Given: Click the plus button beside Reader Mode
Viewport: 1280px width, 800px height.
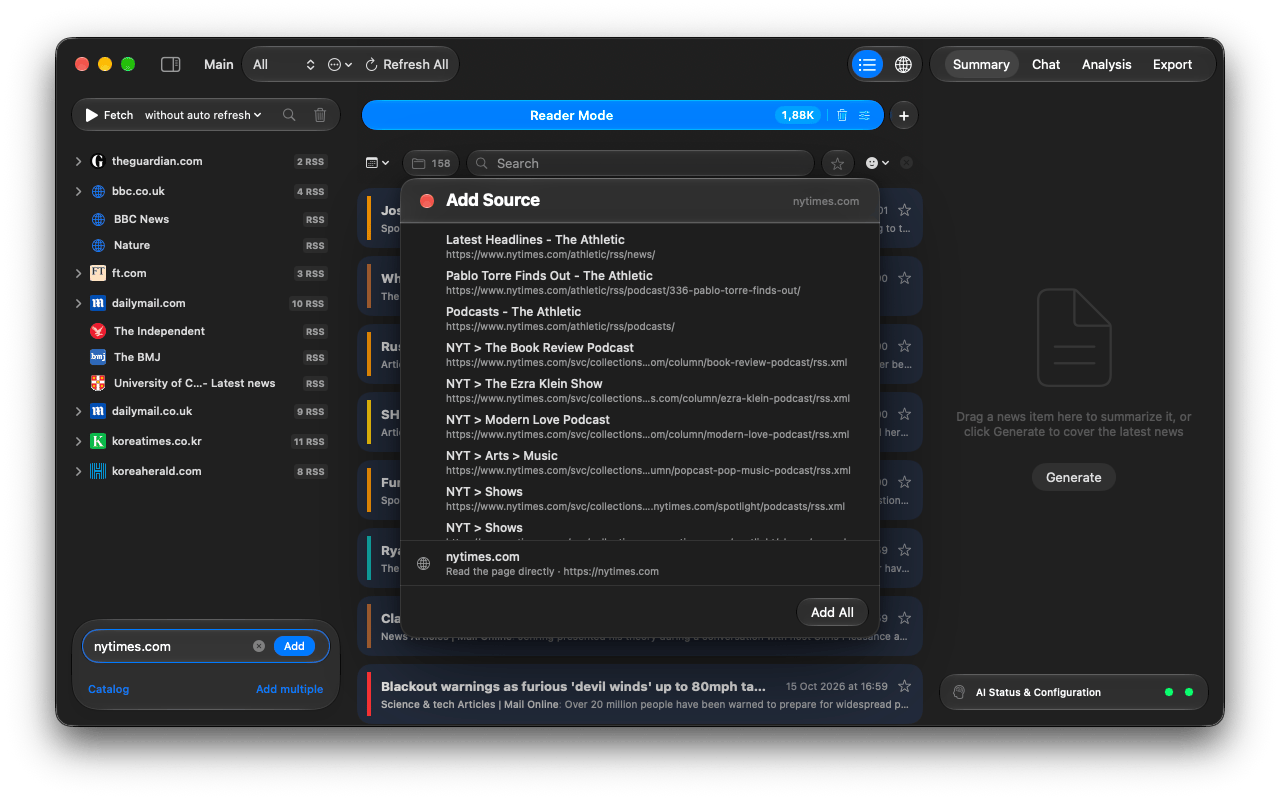Looking at the screenshot, I should [x=904, y=115].
